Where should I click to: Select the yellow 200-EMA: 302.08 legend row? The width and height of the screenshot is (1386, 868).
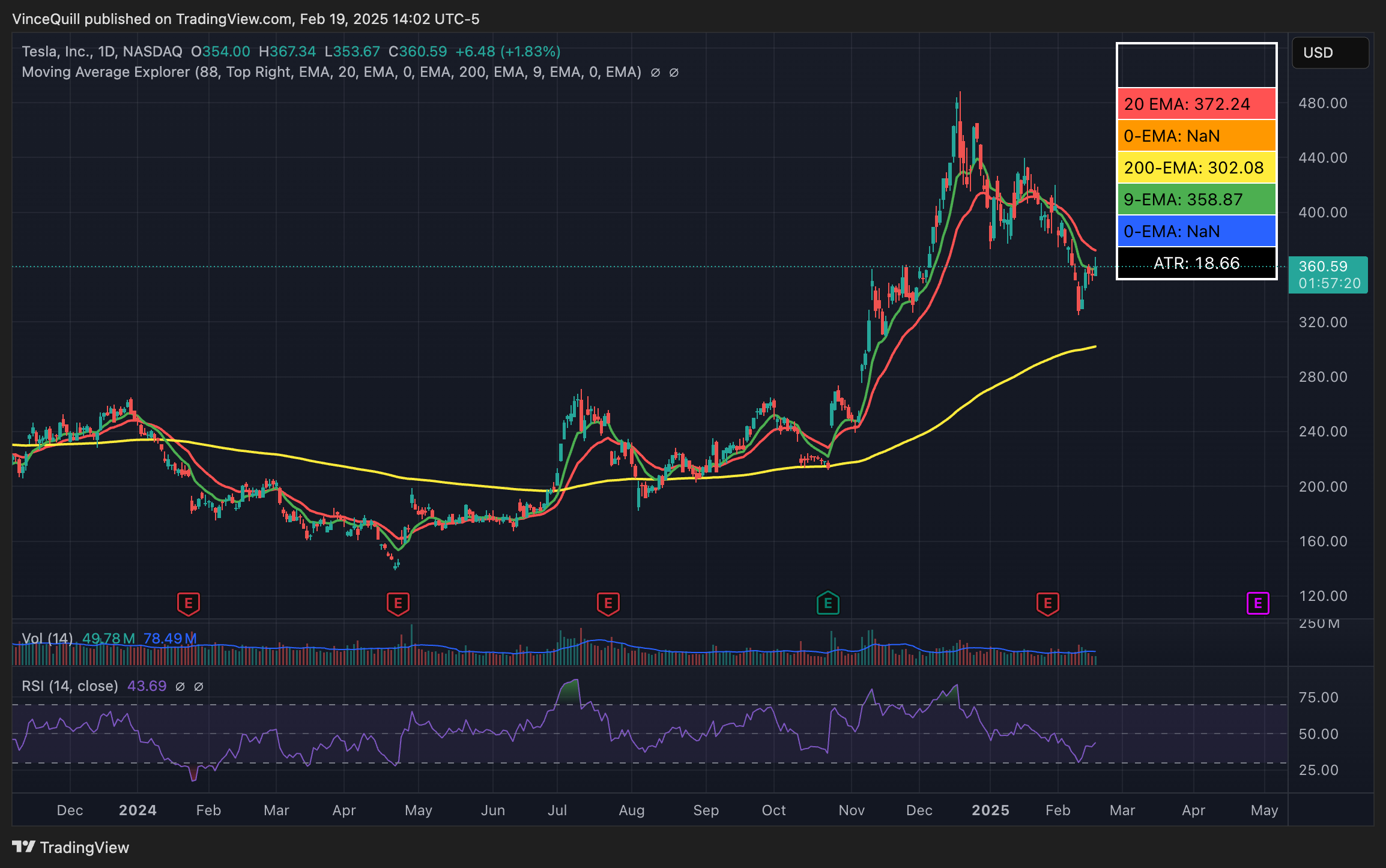click(1196, 167)
